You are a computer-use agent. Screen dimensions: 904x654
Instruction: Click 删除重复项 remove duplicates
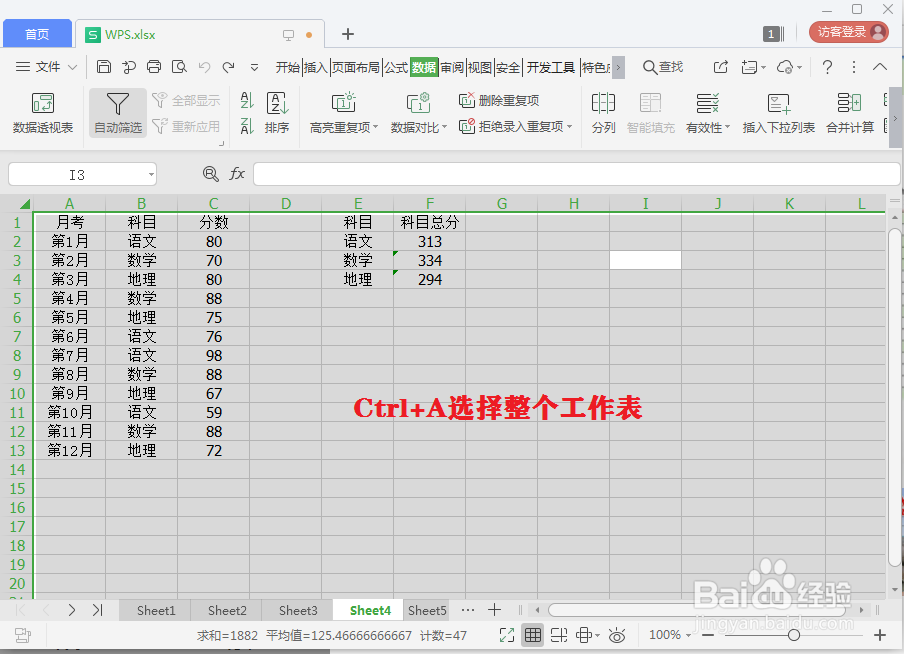coord(499,100)
